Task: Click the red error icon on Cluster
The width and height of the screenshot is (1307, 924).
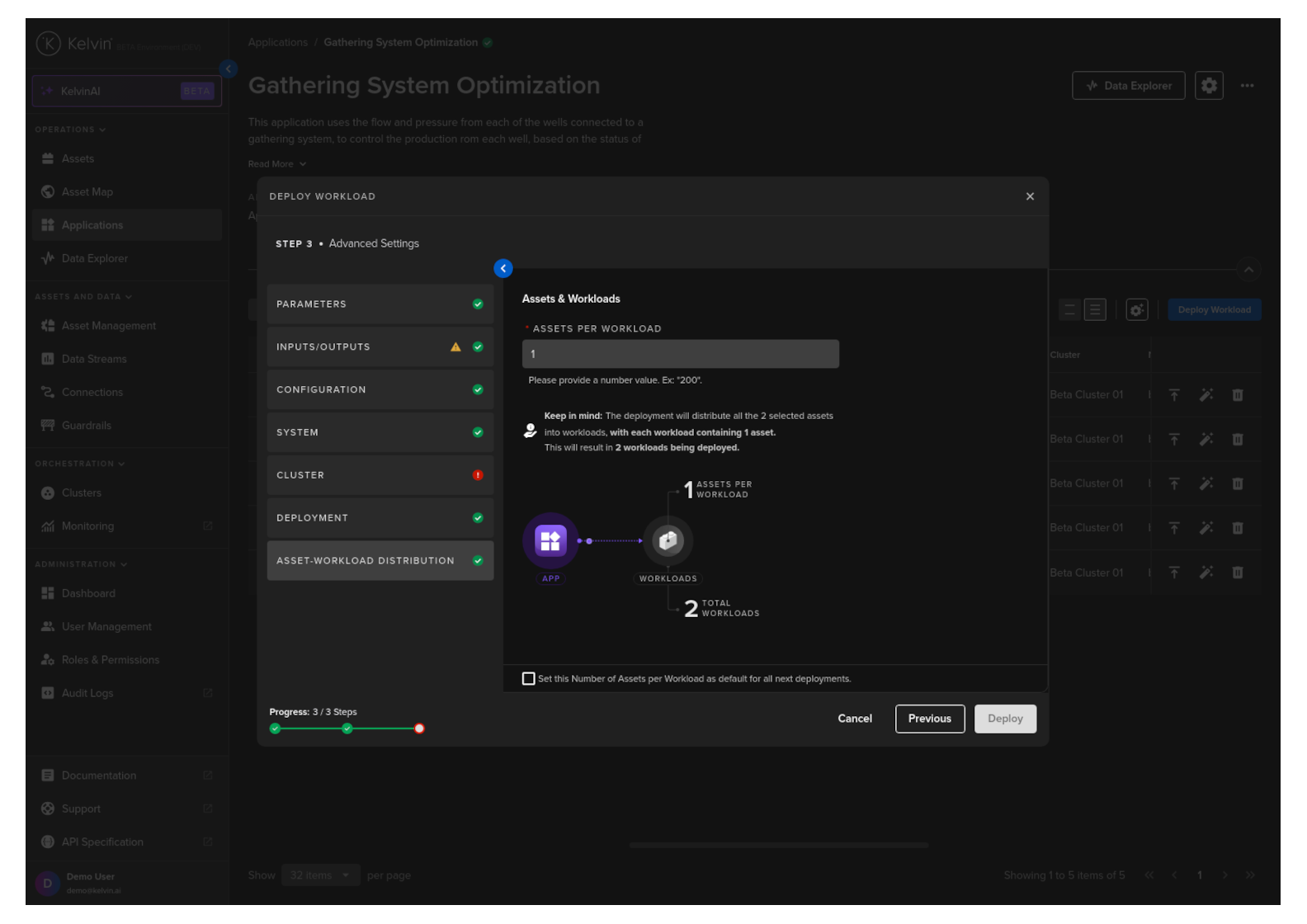Action: [x=478, y=475]
